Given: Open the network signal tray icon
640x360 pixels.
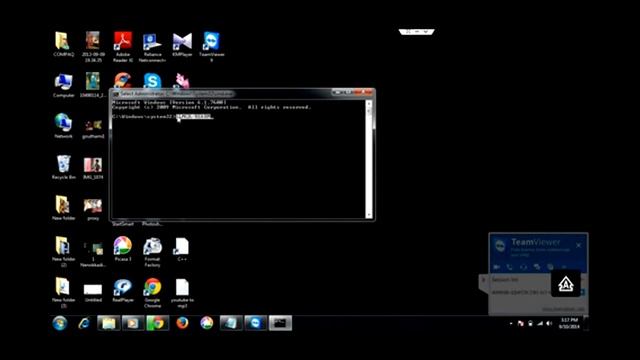Looking at the screenshot, I should click(x=540, y=324).
